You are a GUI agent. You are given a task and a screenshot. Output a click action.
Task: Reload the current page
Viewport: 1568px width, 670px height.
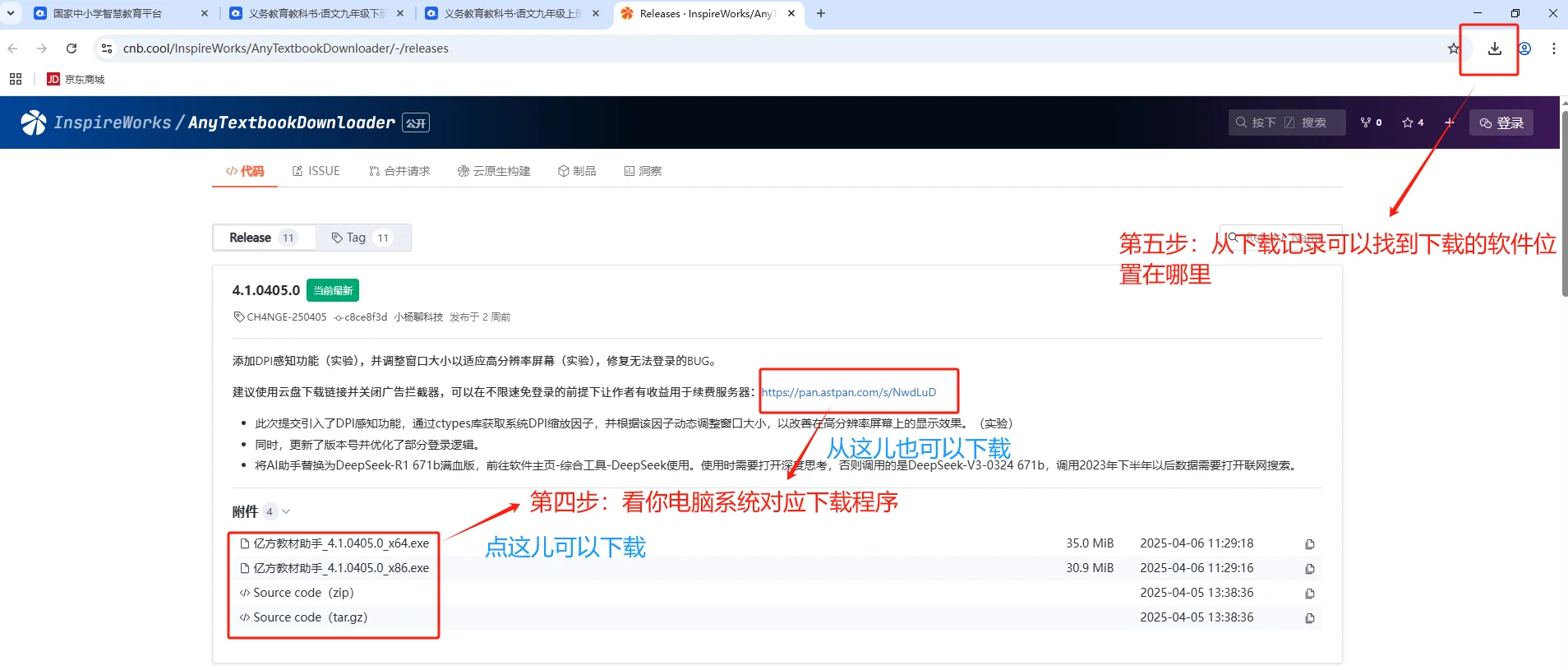[x=71, y=49]
